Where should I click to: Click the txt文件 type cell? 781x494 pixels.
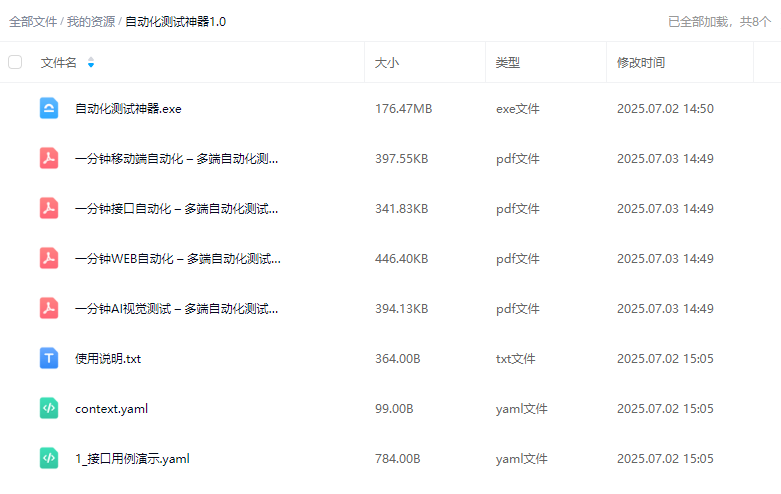click(516, 359)
